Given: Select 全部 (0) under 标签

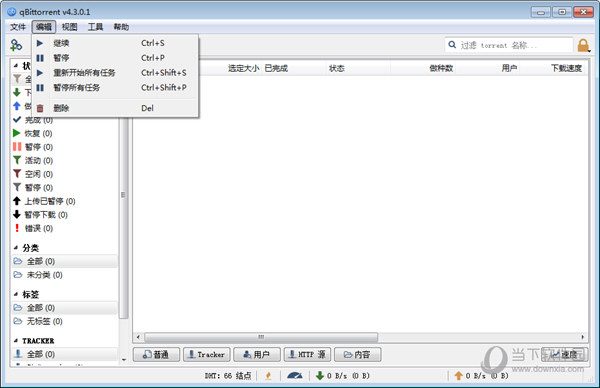Looking at the screenshot, I should click(x=64, y=308).
